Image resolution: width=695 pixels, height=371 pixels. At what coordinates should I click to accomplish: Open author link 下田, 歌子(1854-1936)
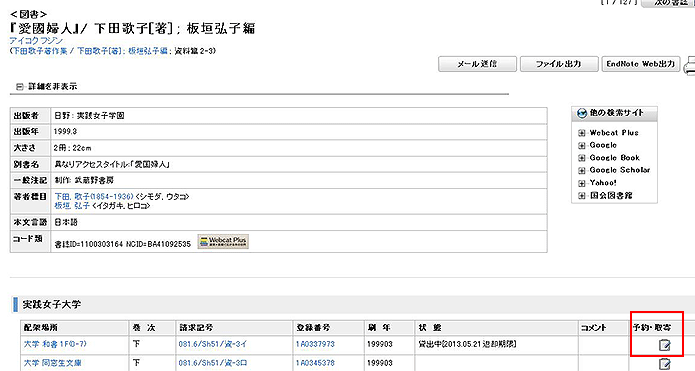coord(94,196)
